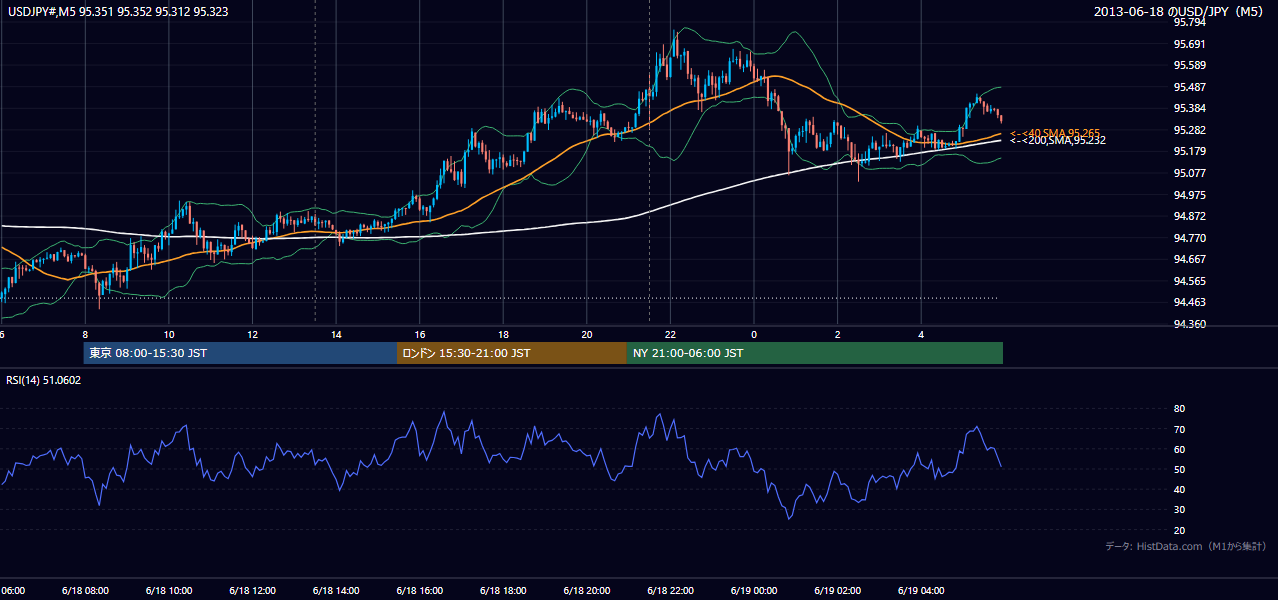Click the RSI scale value 80
The height and width of the screenshot is (600, 1278).
1179,409
